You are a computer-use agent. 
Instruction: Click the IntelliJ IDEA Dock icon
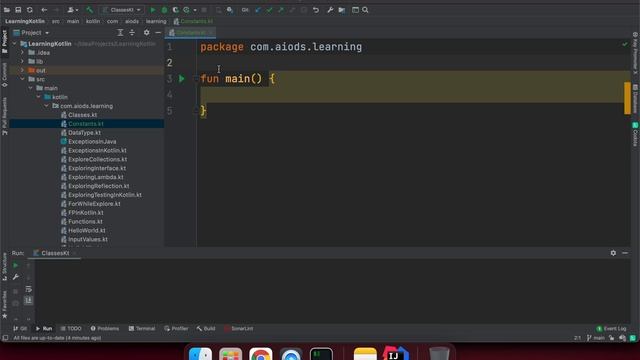point(395,354)
